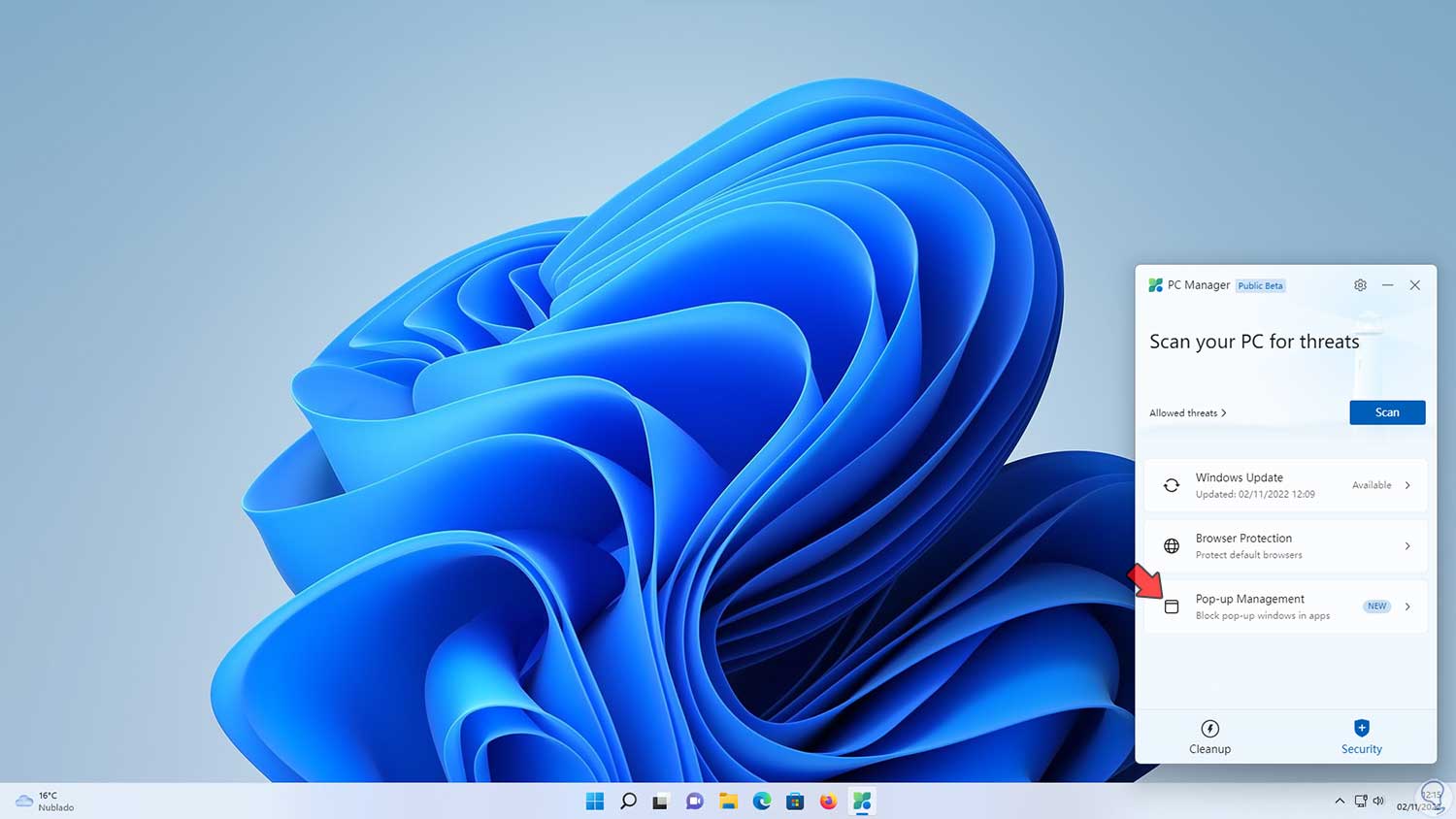This screenshot has width=1456, height=819.
Task: Expand the Windows Update entry via its chevron
Action: pos(1406,485)
